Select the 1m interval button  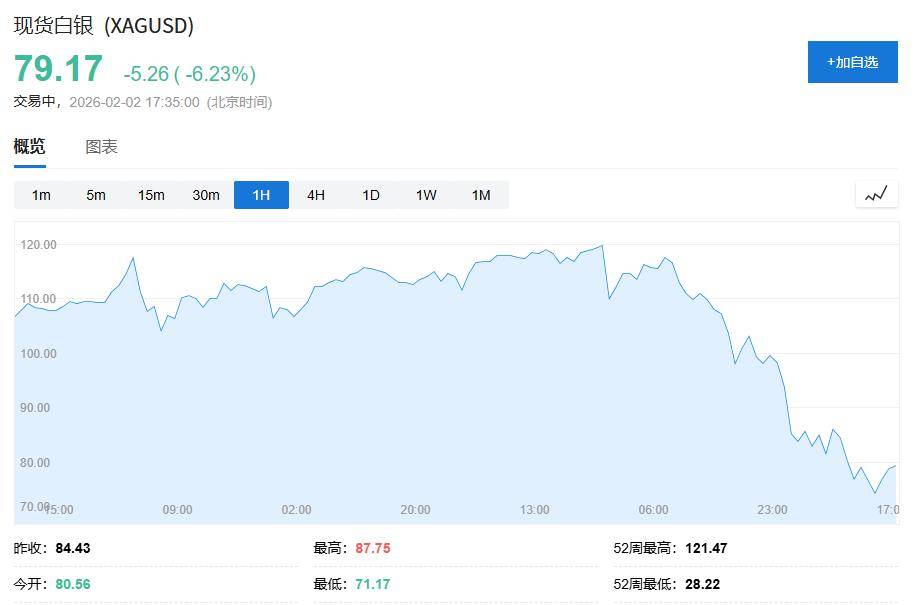point(41,195)
